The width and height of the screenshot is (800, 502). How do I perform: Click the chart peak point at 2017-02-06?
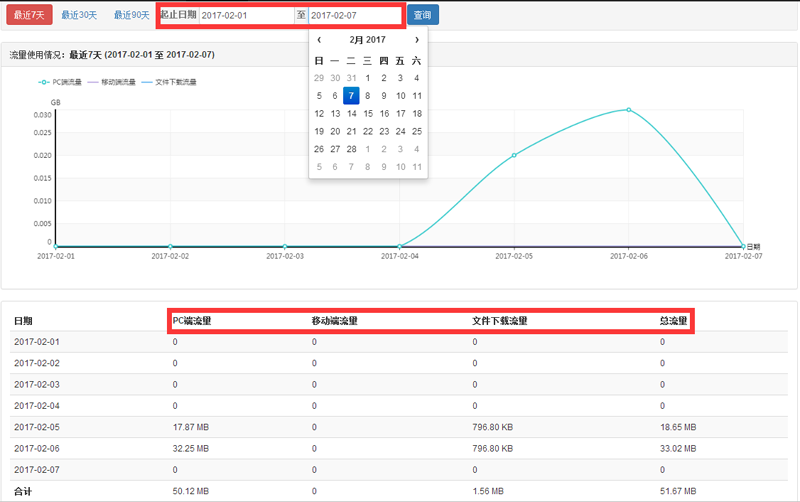point(628,109)
